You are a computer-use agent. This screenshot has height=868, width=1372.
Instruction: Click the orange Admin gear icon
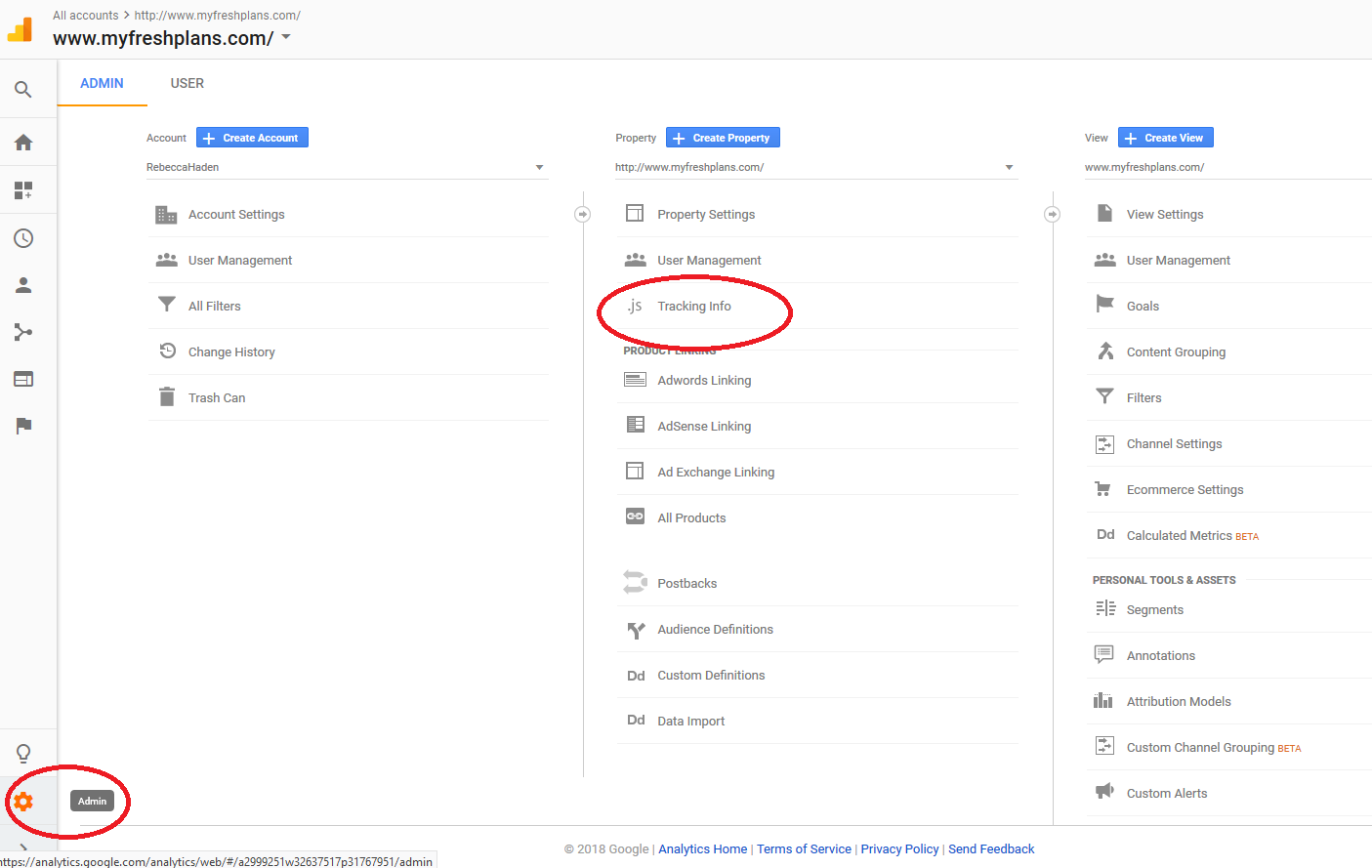(23, 802)
